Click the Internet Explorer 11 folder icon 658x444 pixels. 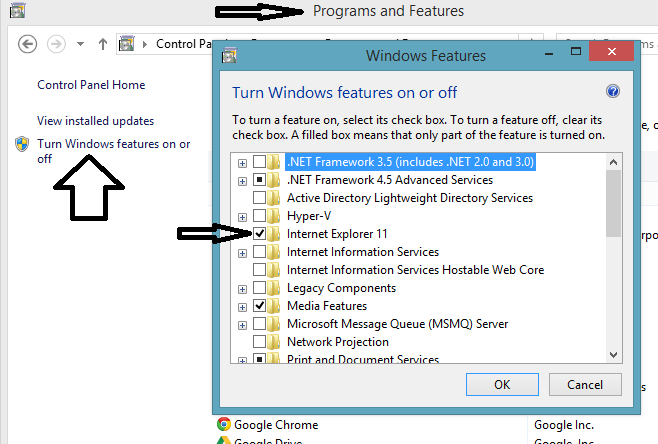274,234
